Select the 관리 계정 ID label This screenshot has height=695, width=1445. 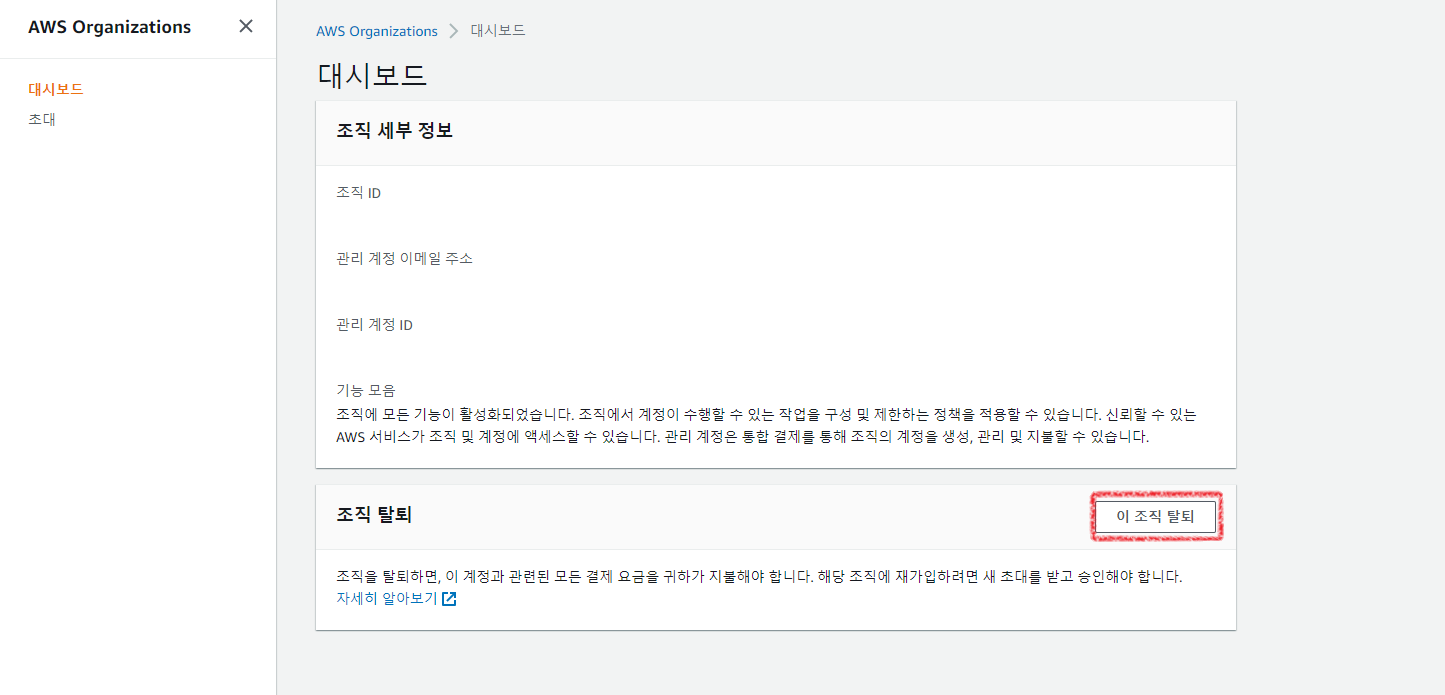(x=375, y=325)
